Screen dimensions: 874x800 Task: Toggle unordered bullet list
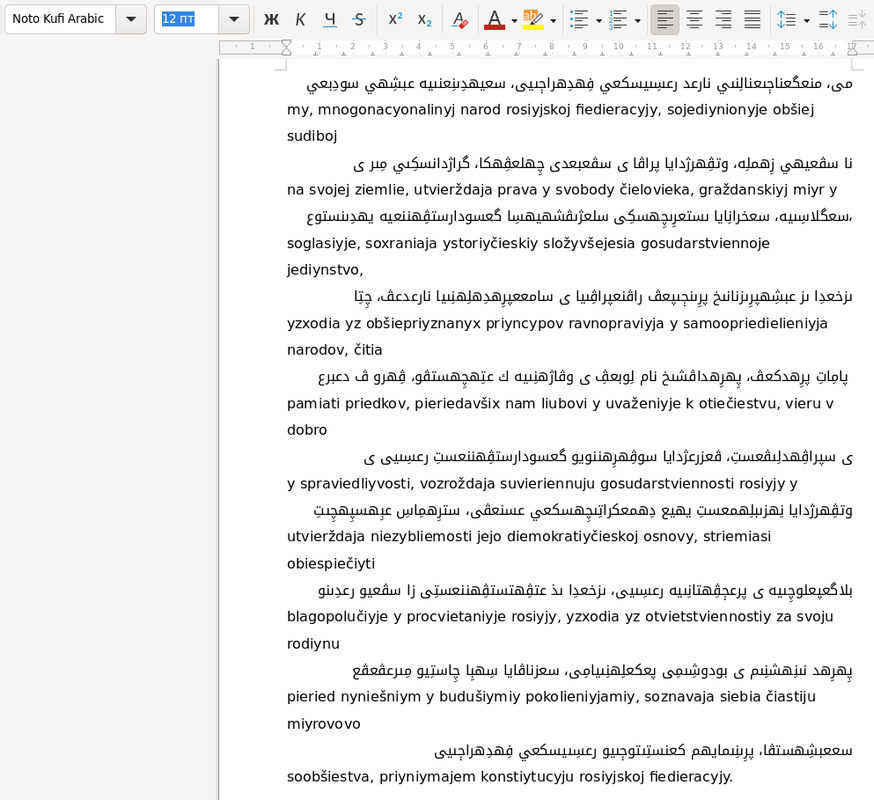(x=579, y=20)
